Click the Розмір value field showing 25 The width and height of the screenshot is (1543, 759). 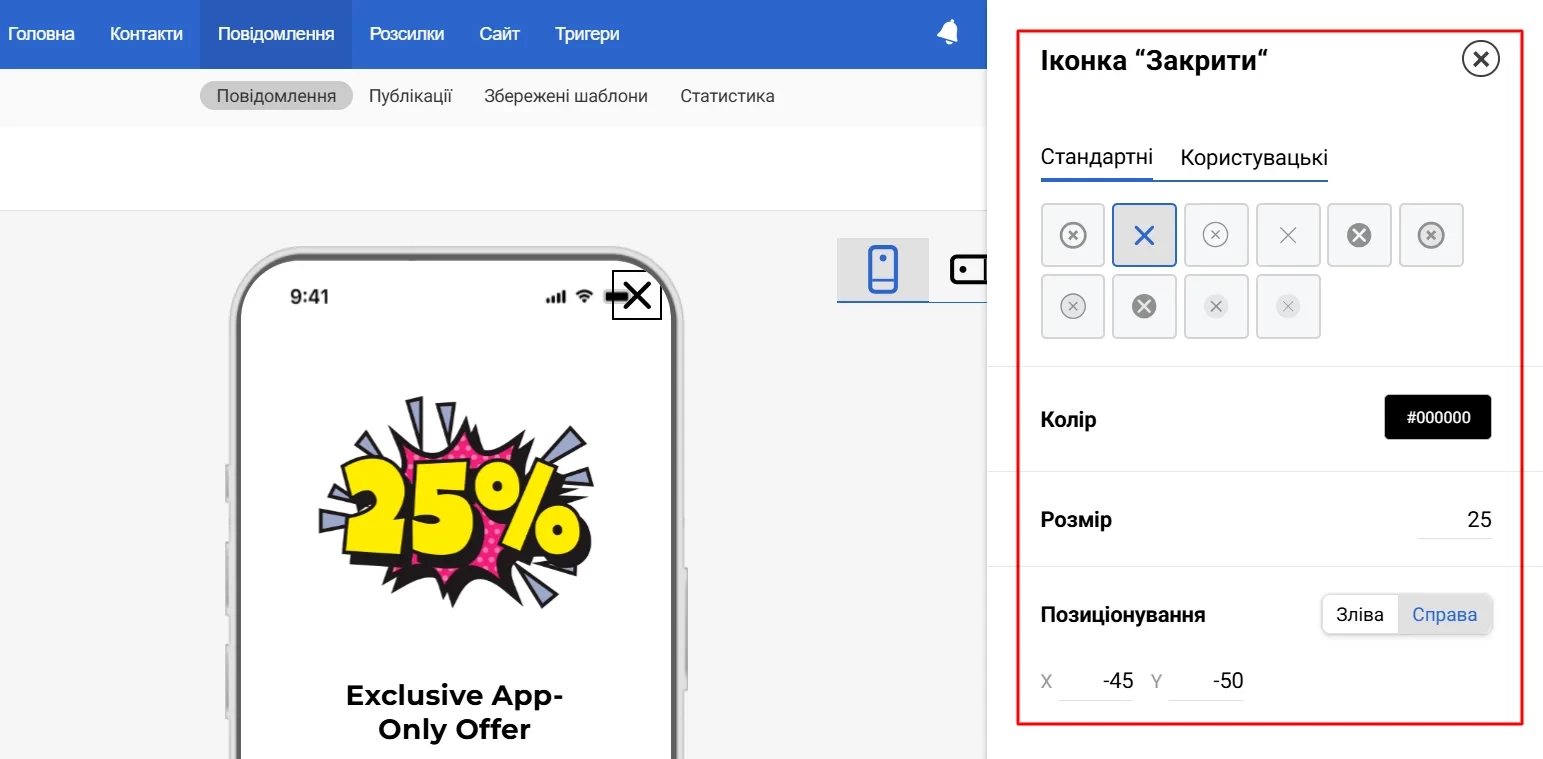click(x=1455, y=520)
